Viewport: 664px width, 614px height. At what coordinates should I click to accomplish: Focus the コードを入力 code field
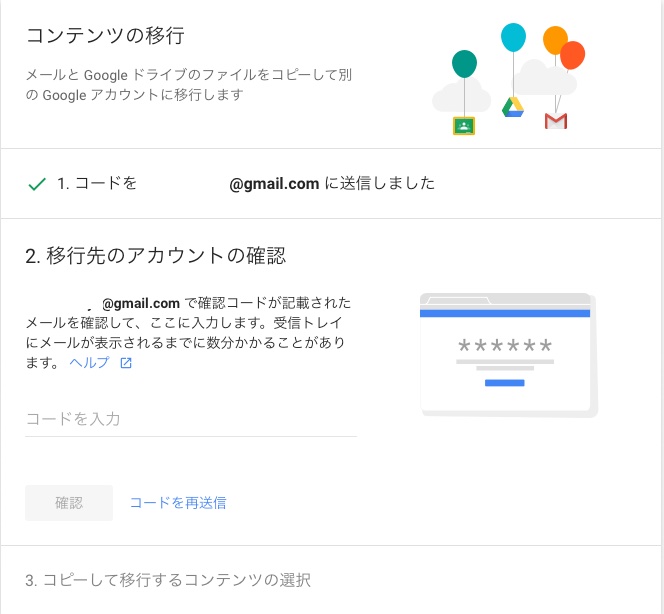[x=191, y=419]
